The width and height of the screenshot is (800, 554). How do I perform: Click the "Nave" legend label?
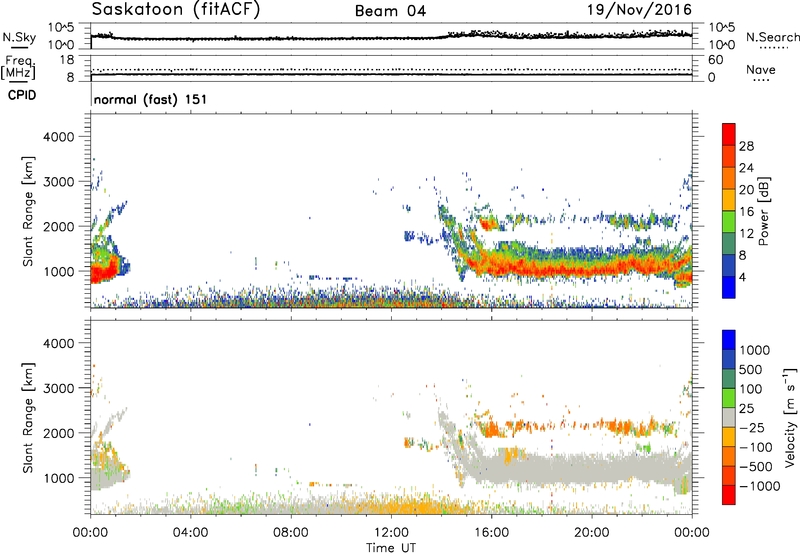(761, 69)
